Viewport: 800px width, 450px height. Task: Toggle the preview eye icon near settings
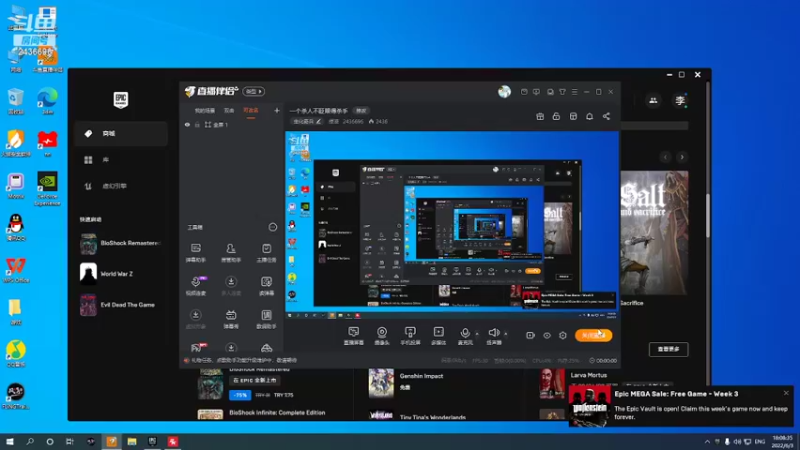pos(546,336)
